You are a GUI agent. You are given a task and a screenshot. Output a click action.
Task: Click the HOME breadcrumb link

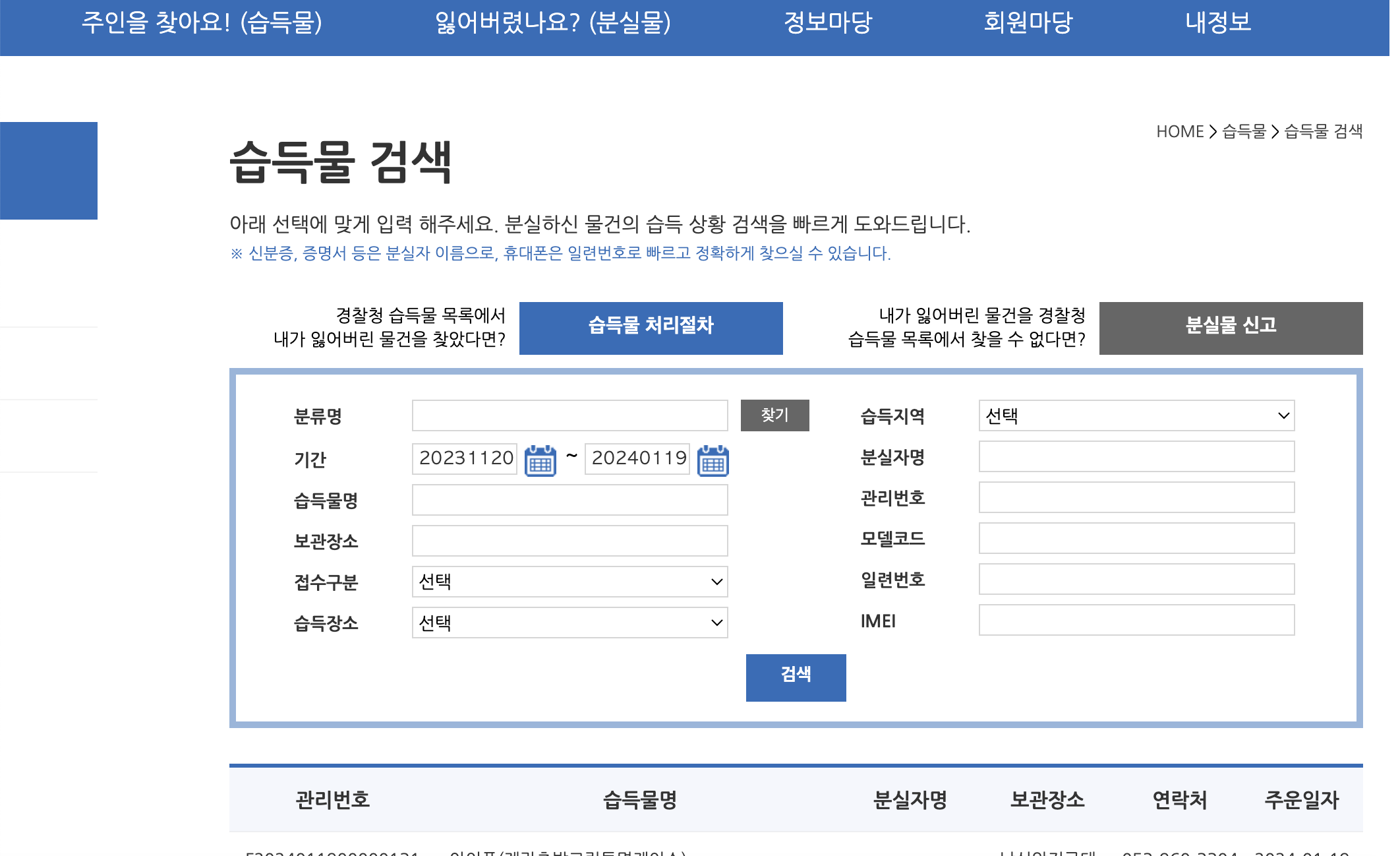[x=1179, y=132]
